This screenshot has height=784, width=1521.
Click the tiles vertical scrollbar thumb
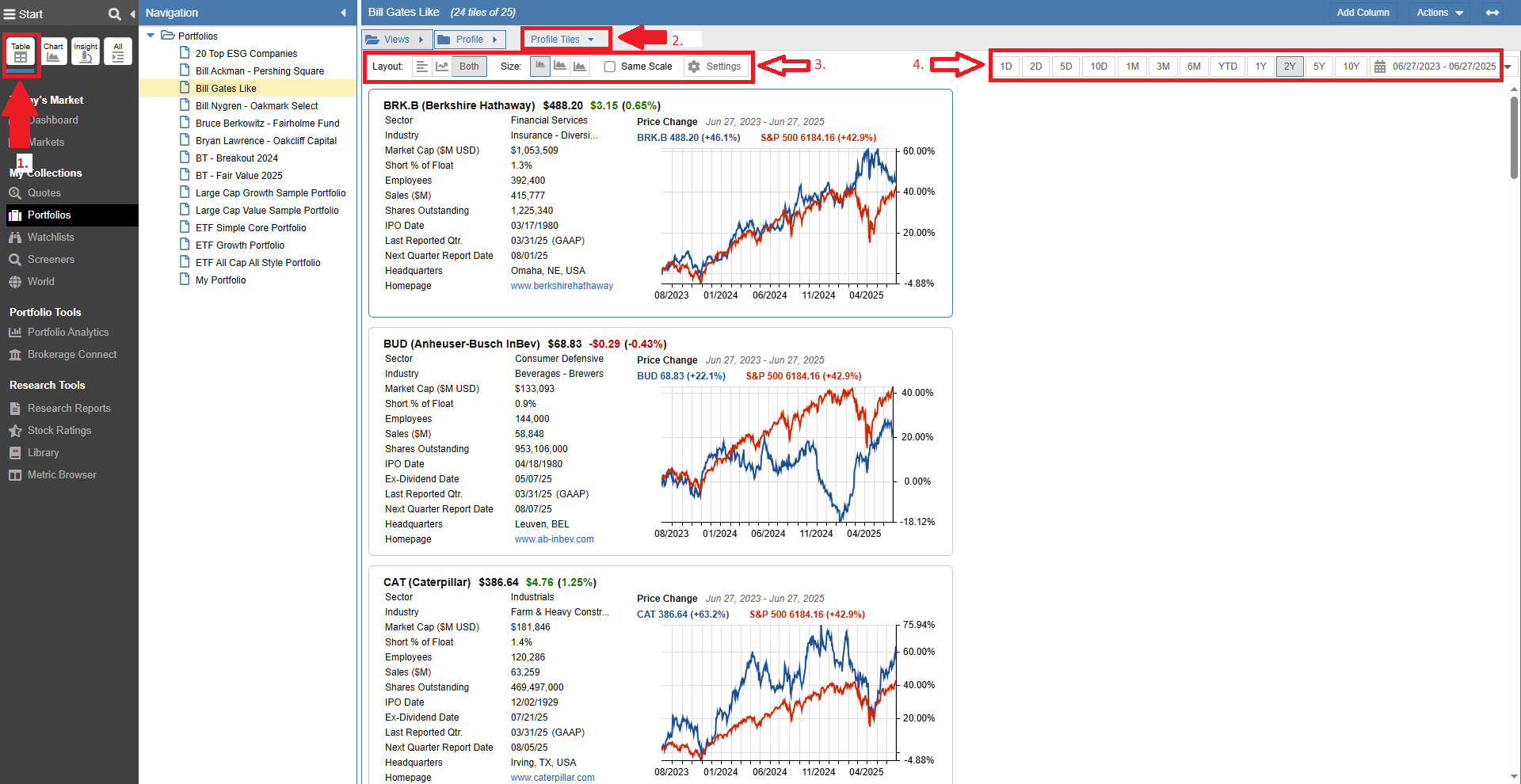pyautogui.click(x=1514, y=136)
